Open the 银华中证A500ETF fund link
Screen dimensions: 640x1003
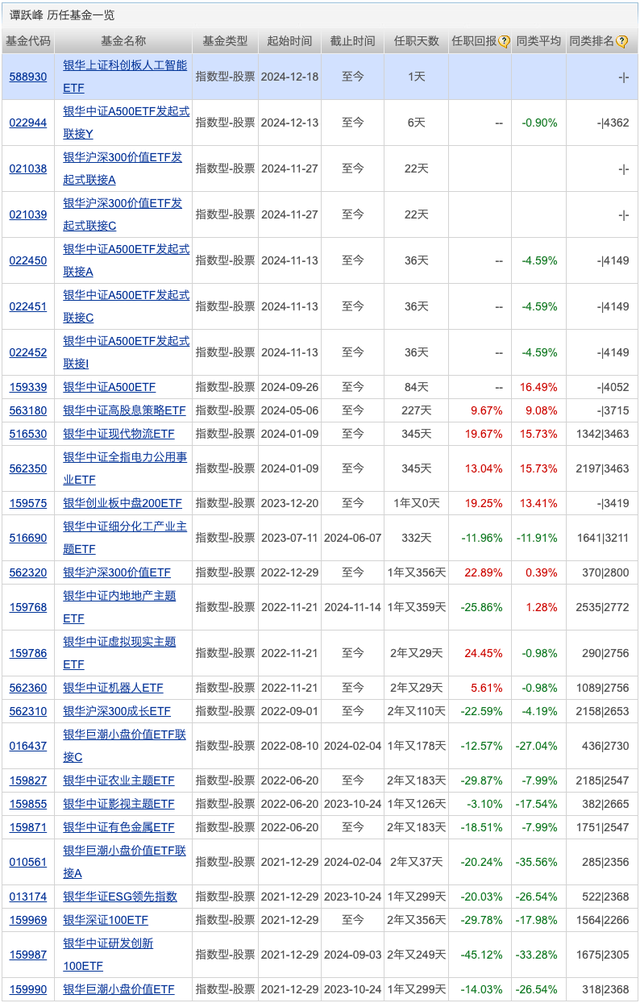point(109,388)
